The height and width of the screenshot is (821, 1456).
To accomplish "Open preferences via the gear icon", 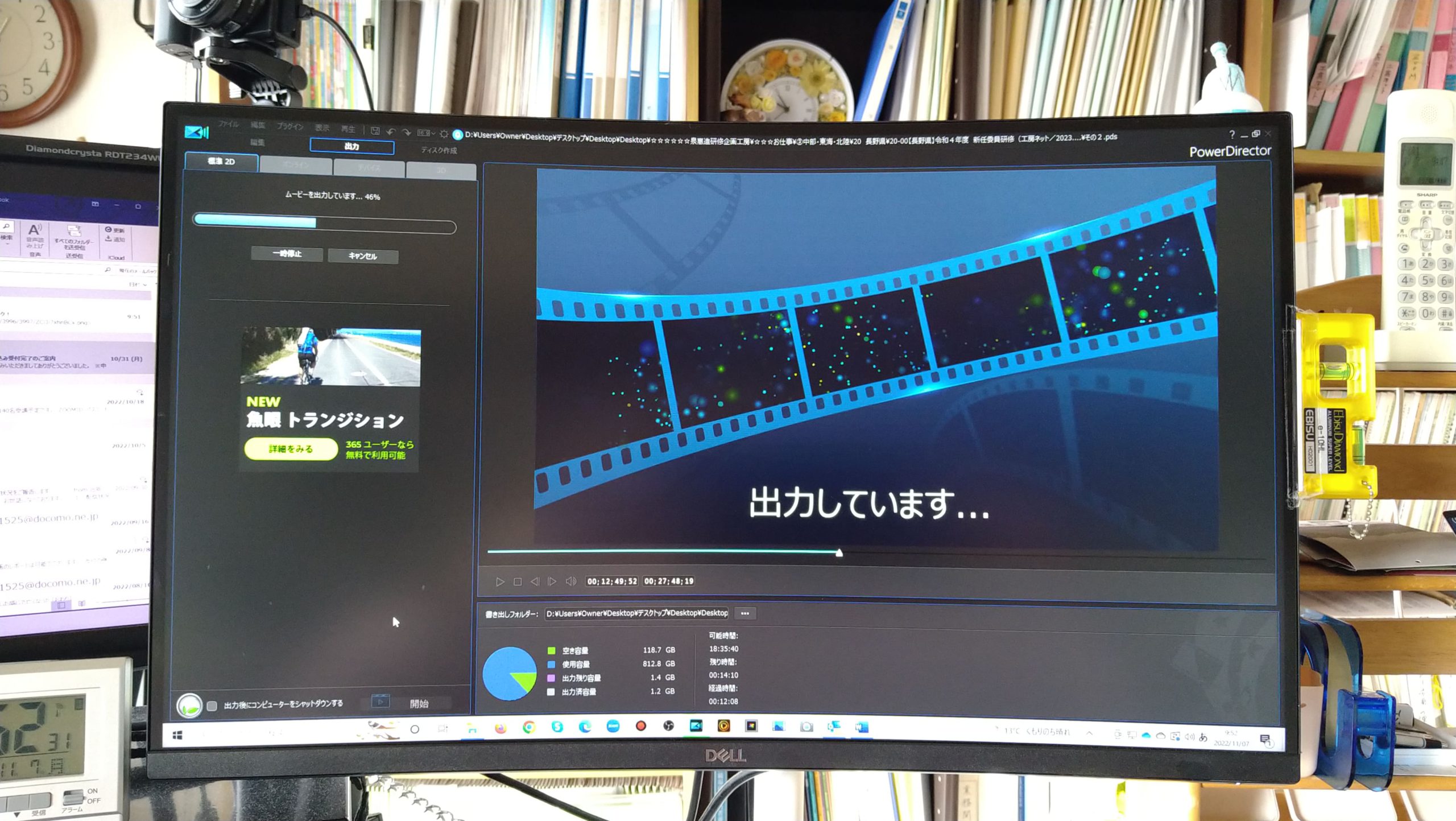I will click(444, 134).
